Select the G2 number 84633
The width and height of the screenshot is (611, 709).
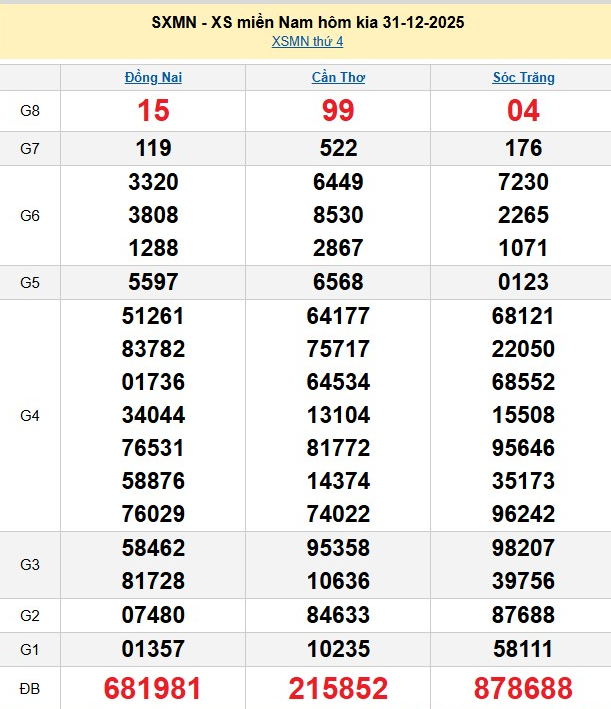(338, 614)
